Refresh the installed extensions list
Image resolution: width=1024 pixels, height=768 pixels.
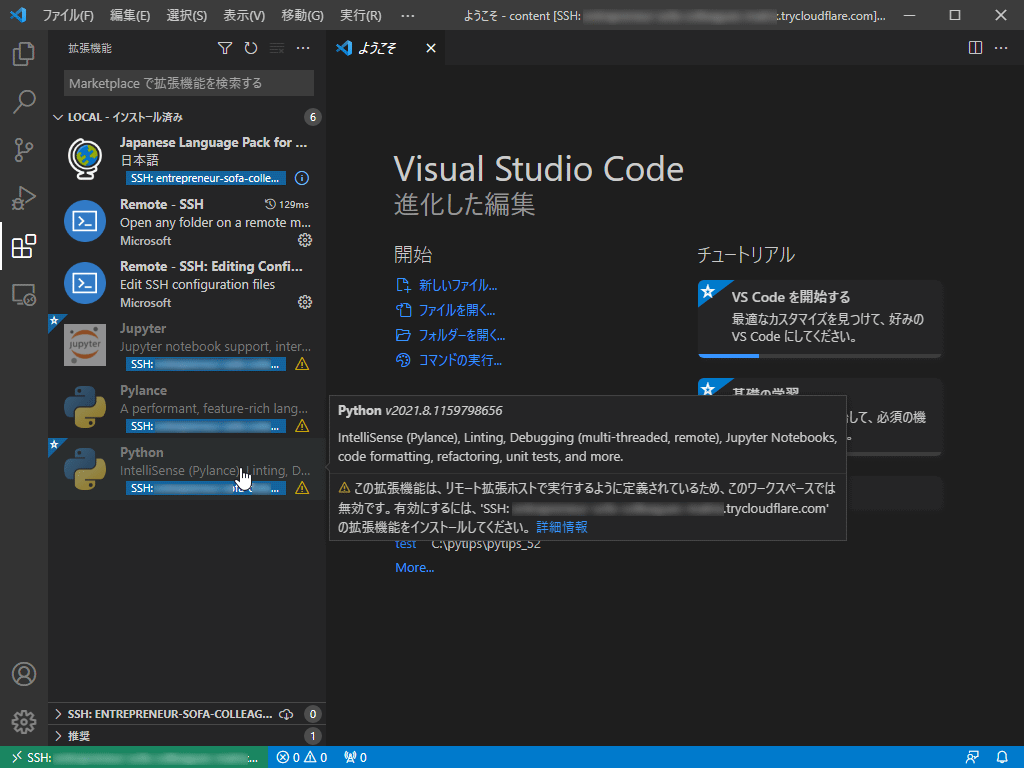(250, 47)
